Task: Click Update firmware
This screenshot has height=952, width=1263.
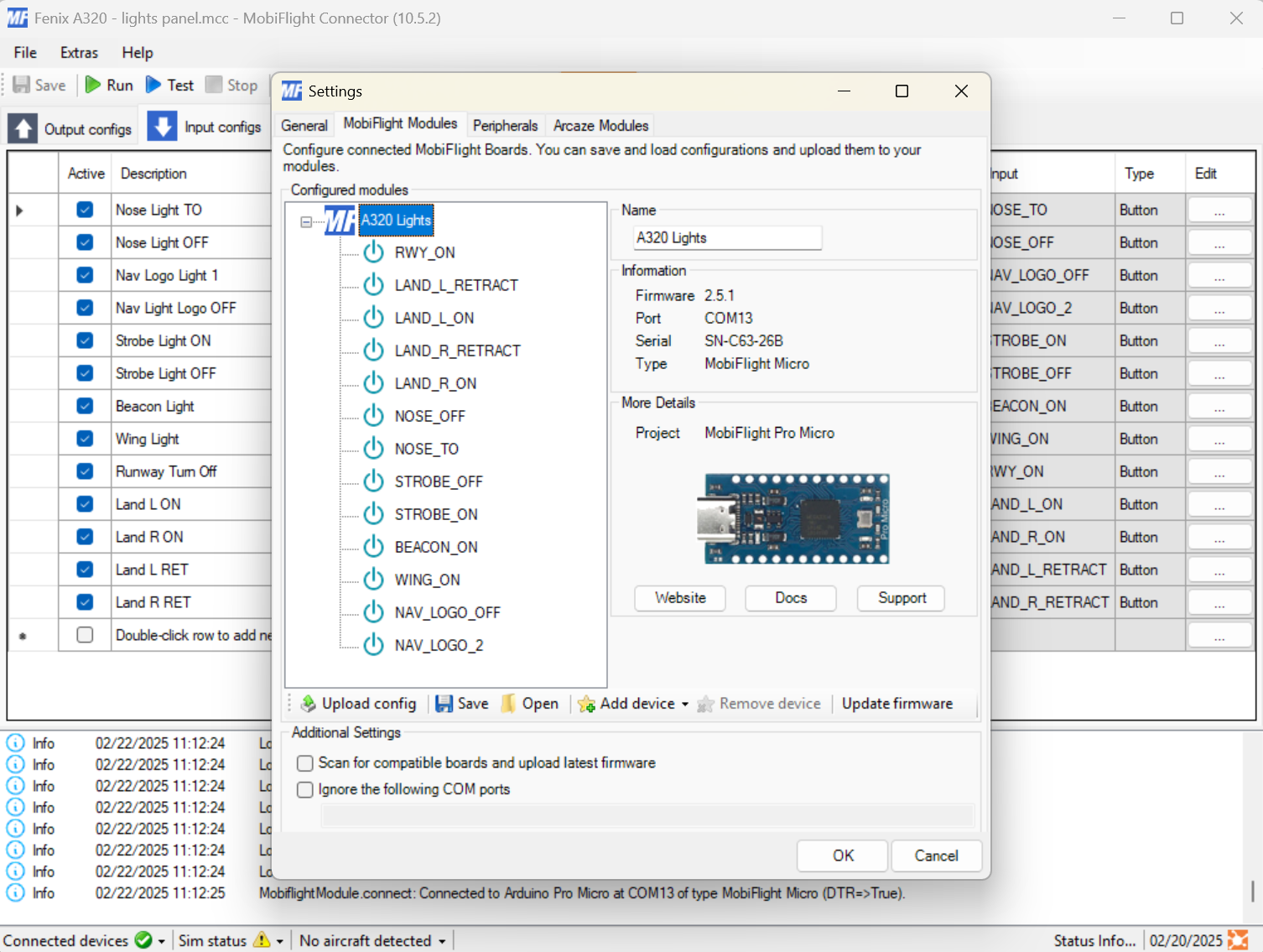Action: (x=897, y=704)
